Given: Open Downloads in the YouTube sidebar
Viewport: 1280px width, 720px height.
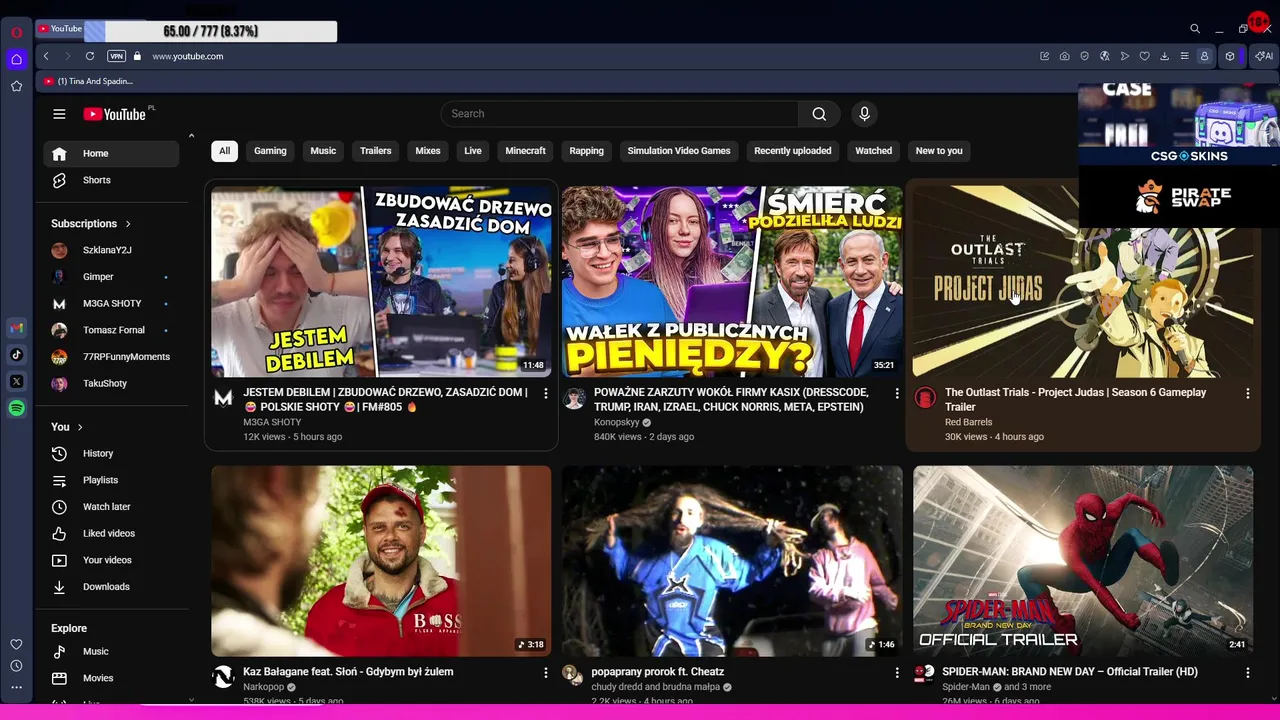Looking at the screenshot, I should click(111, 587).
